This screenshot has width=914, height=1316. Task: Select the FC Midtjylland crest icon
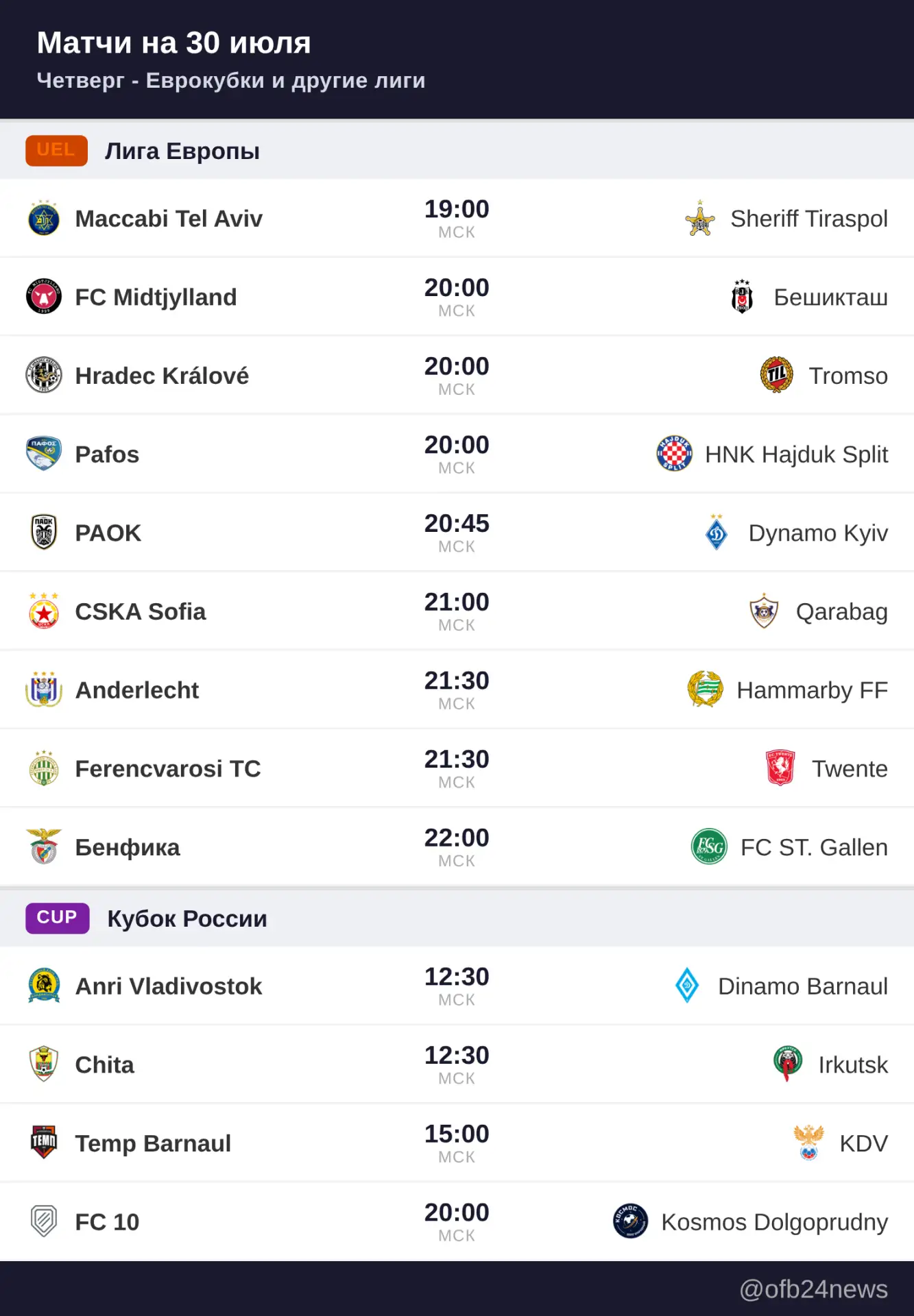[44, 297]
